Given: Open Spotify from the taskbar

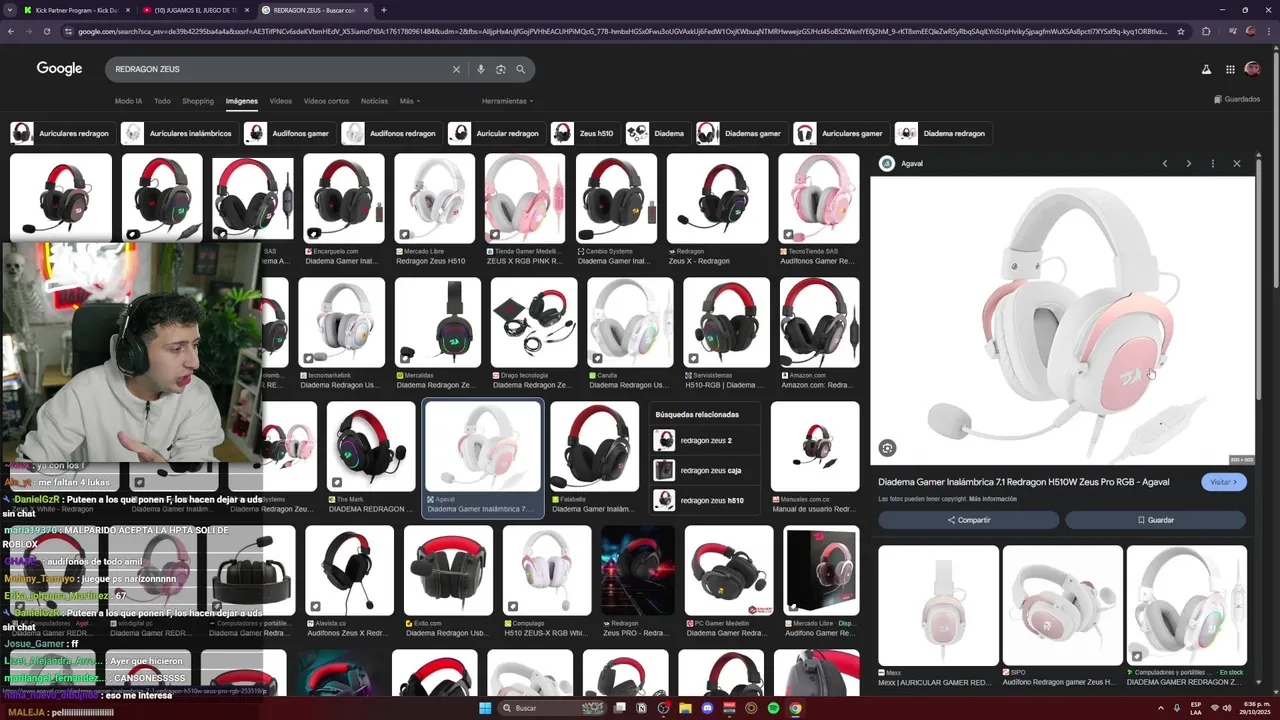Looking at the screenshot, I should (774, 708).
